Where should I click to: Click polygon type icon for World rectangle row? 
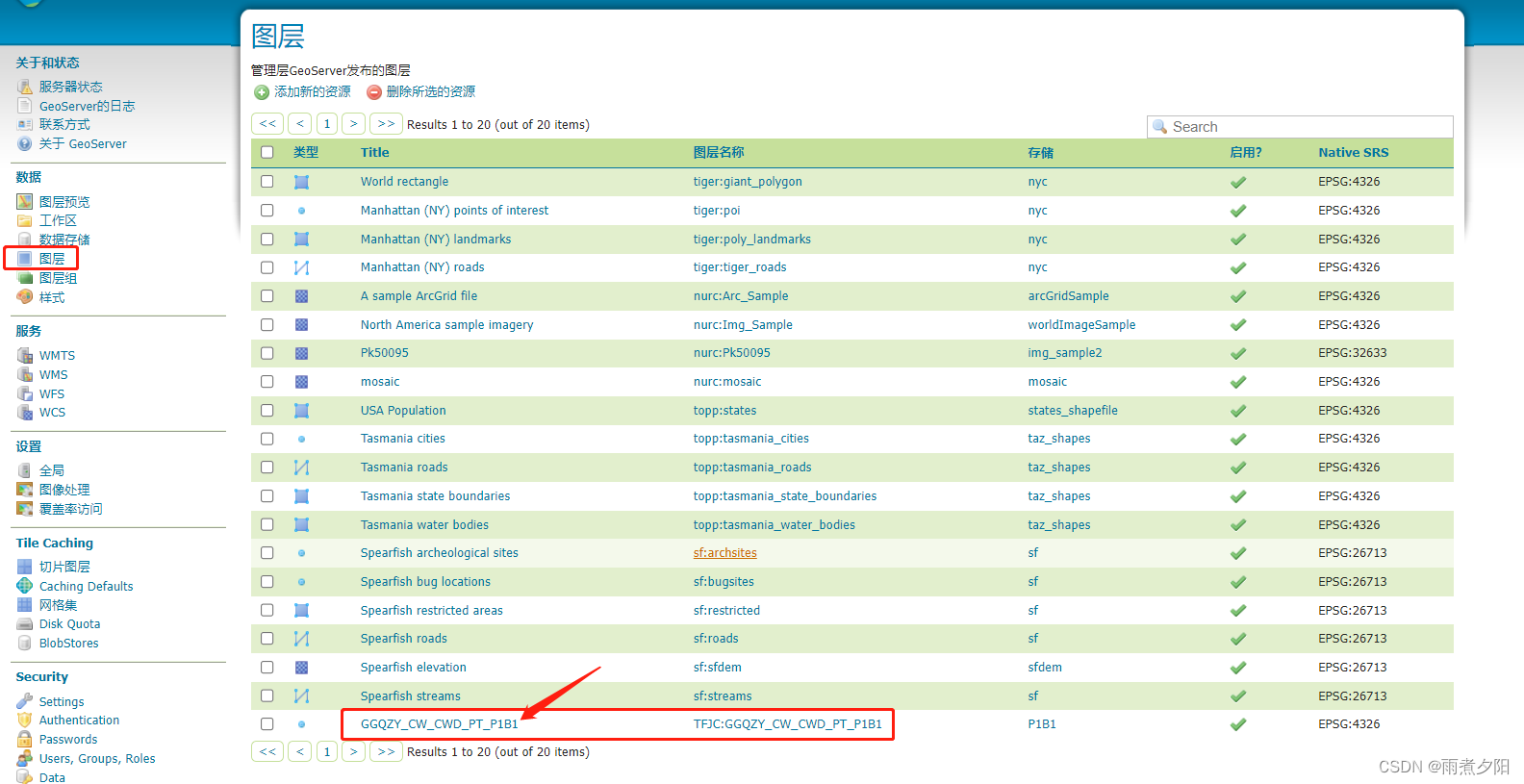click(x=301, y=182)
